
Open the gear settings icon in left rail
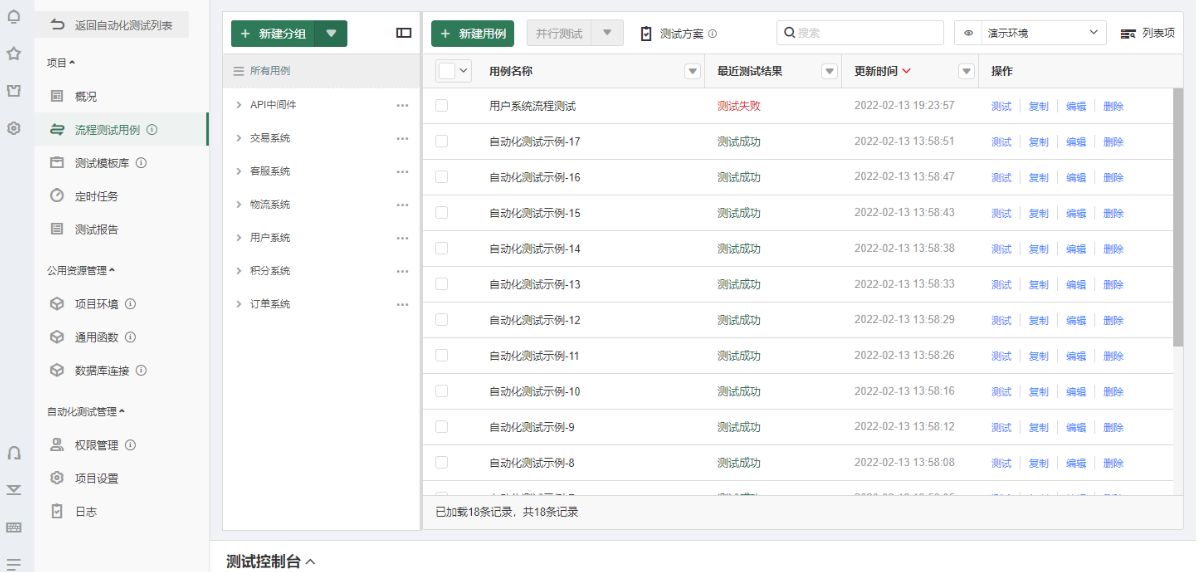pyautogui.click(x=14, y=128)
